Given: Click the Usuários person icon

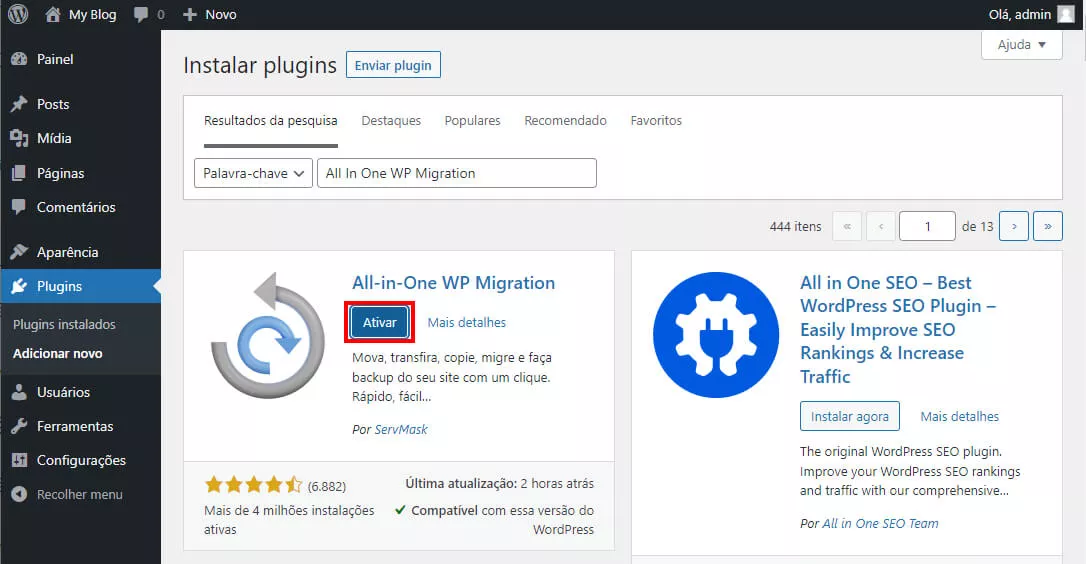Looking at the screenshot, I should coord(19,392).
